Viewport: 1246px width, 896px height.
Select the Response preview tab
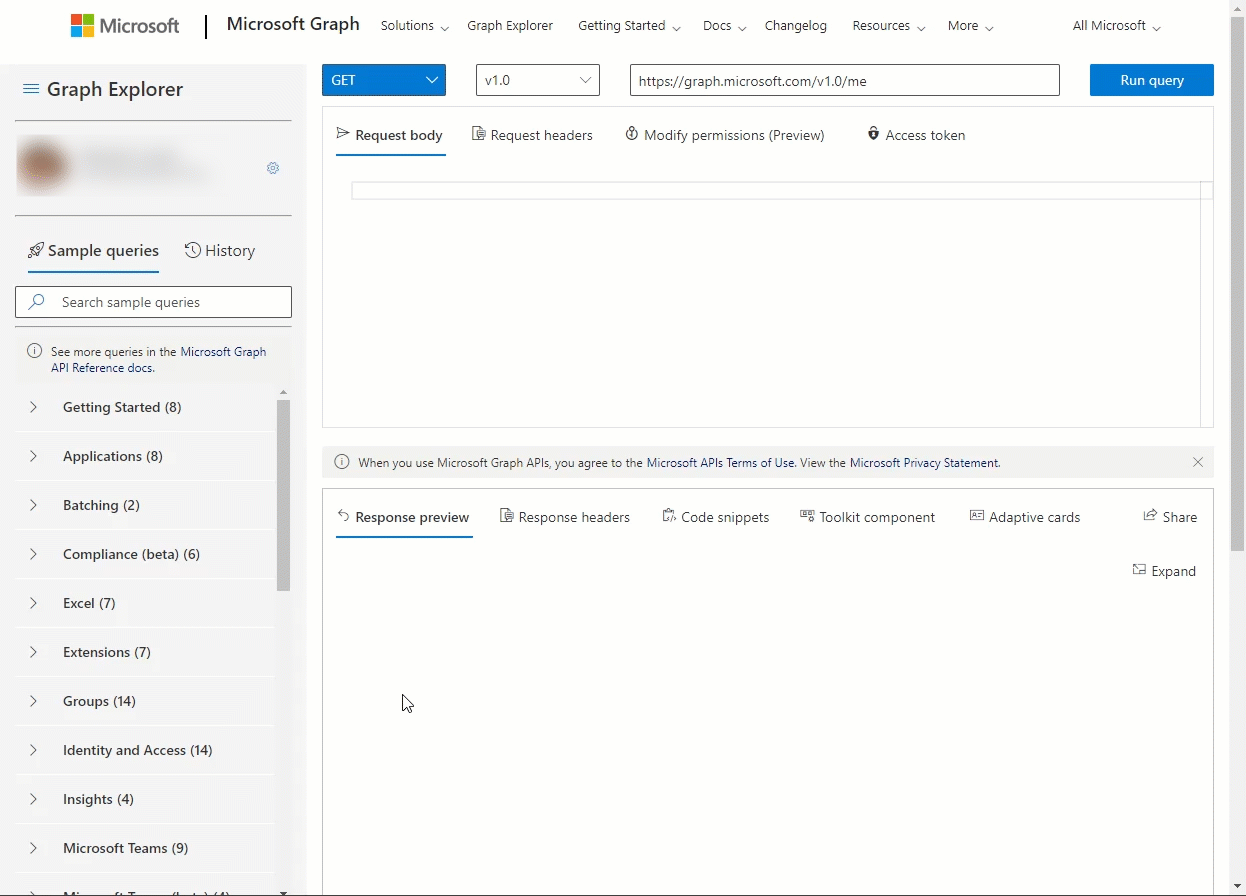click(404, 517)
